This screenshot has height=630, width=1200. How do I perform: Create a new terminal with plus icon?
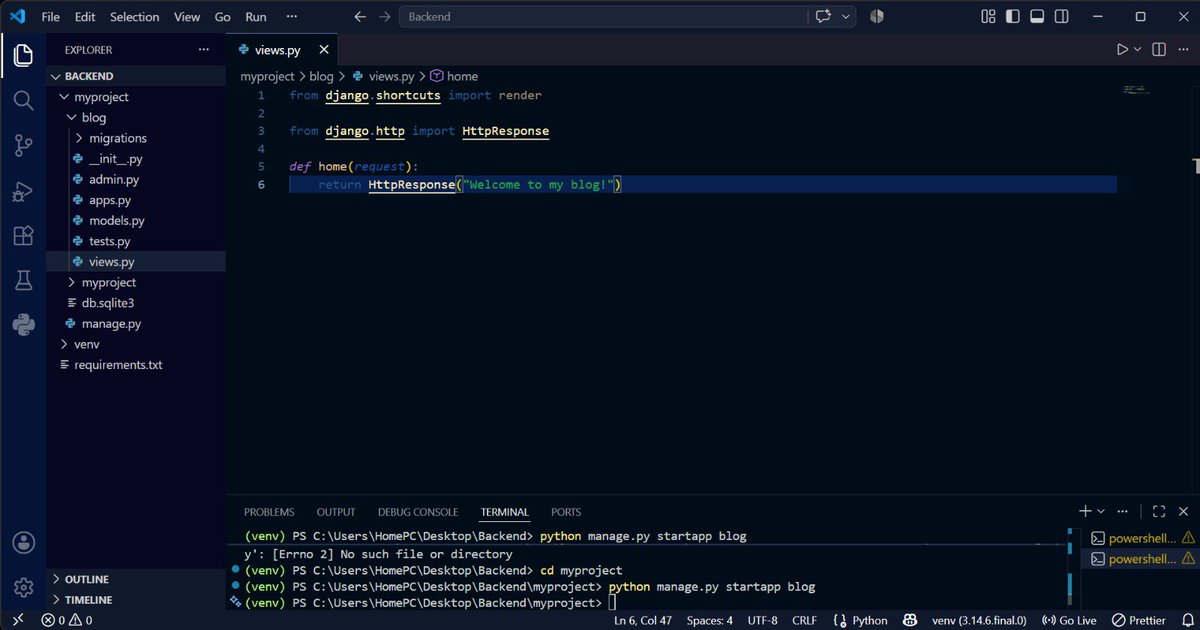(x=1085, y=511)
